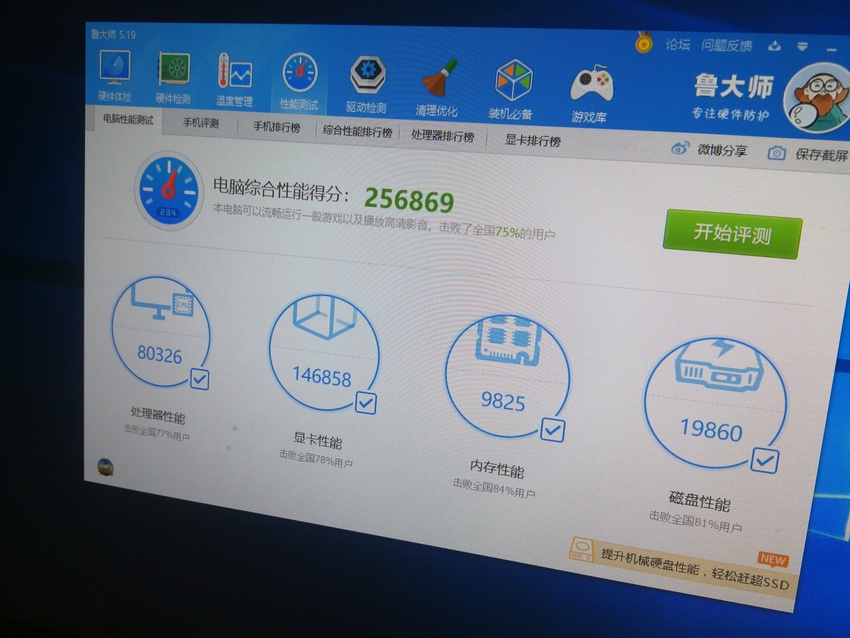Select the 性能测试 performance test section
Image resolution: width=850 pixels, height=638 pixels.
point(299,81)
